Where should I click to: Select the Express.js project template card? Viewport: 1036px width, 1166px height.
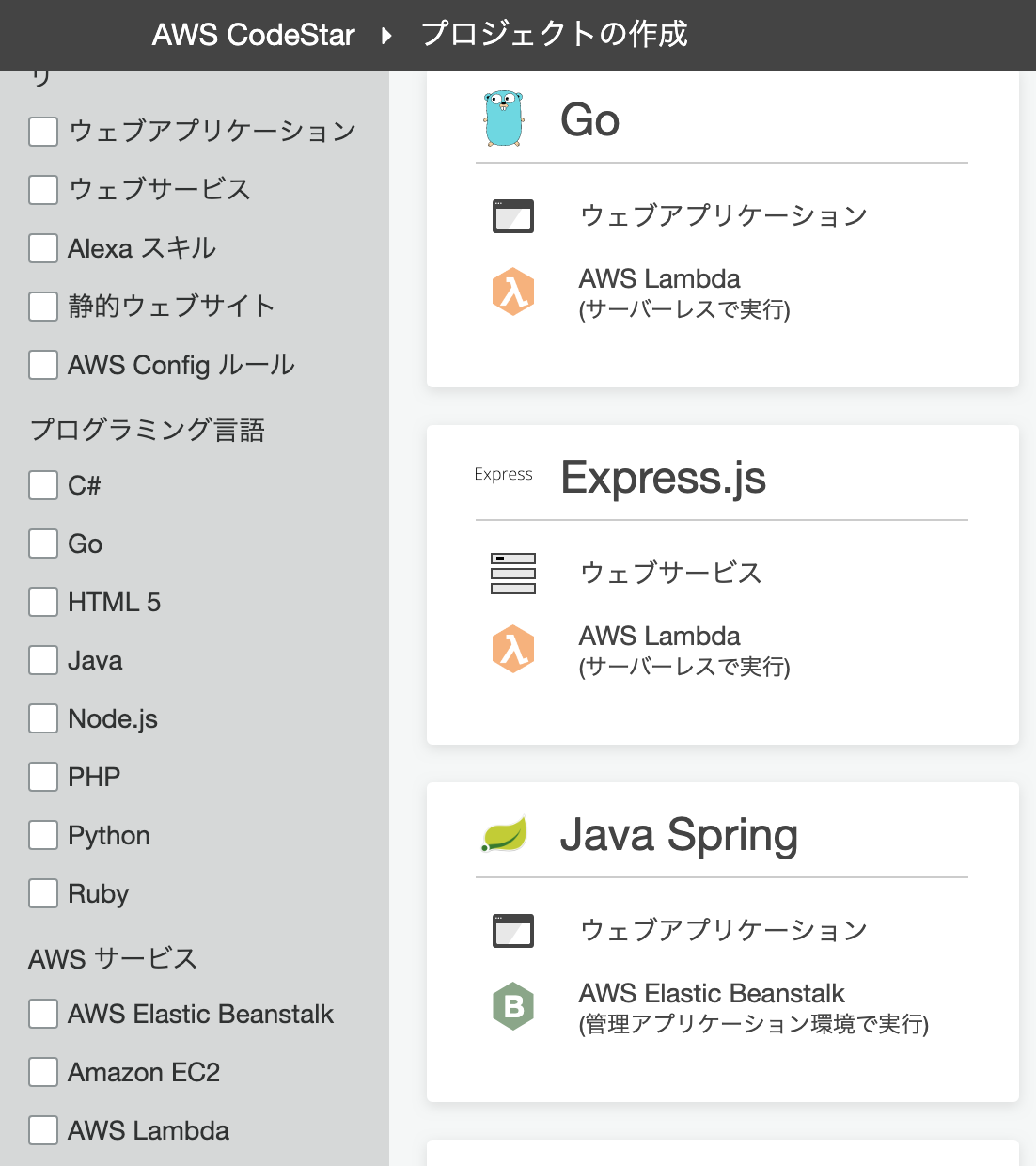[x=722, y=583]
